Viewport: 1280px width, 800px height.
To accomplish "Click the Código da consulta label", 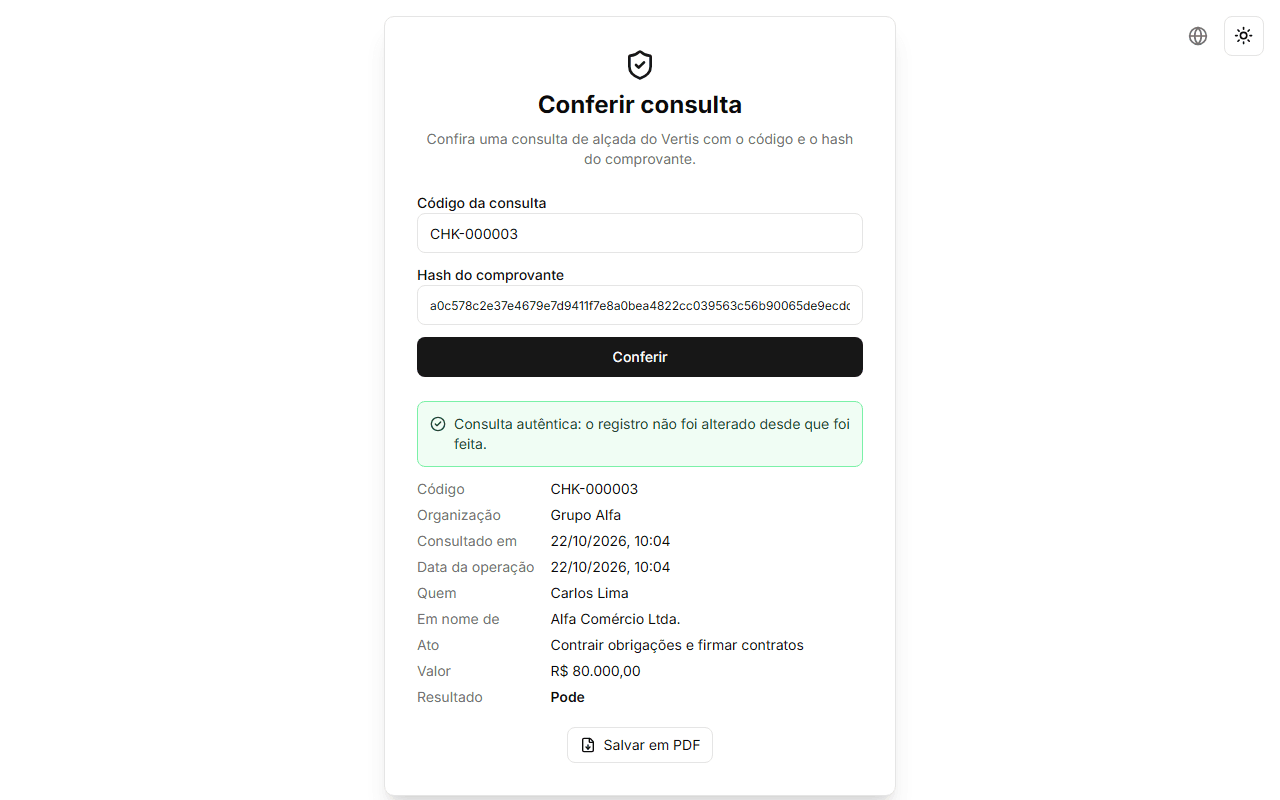I will [x=482, y=203].
